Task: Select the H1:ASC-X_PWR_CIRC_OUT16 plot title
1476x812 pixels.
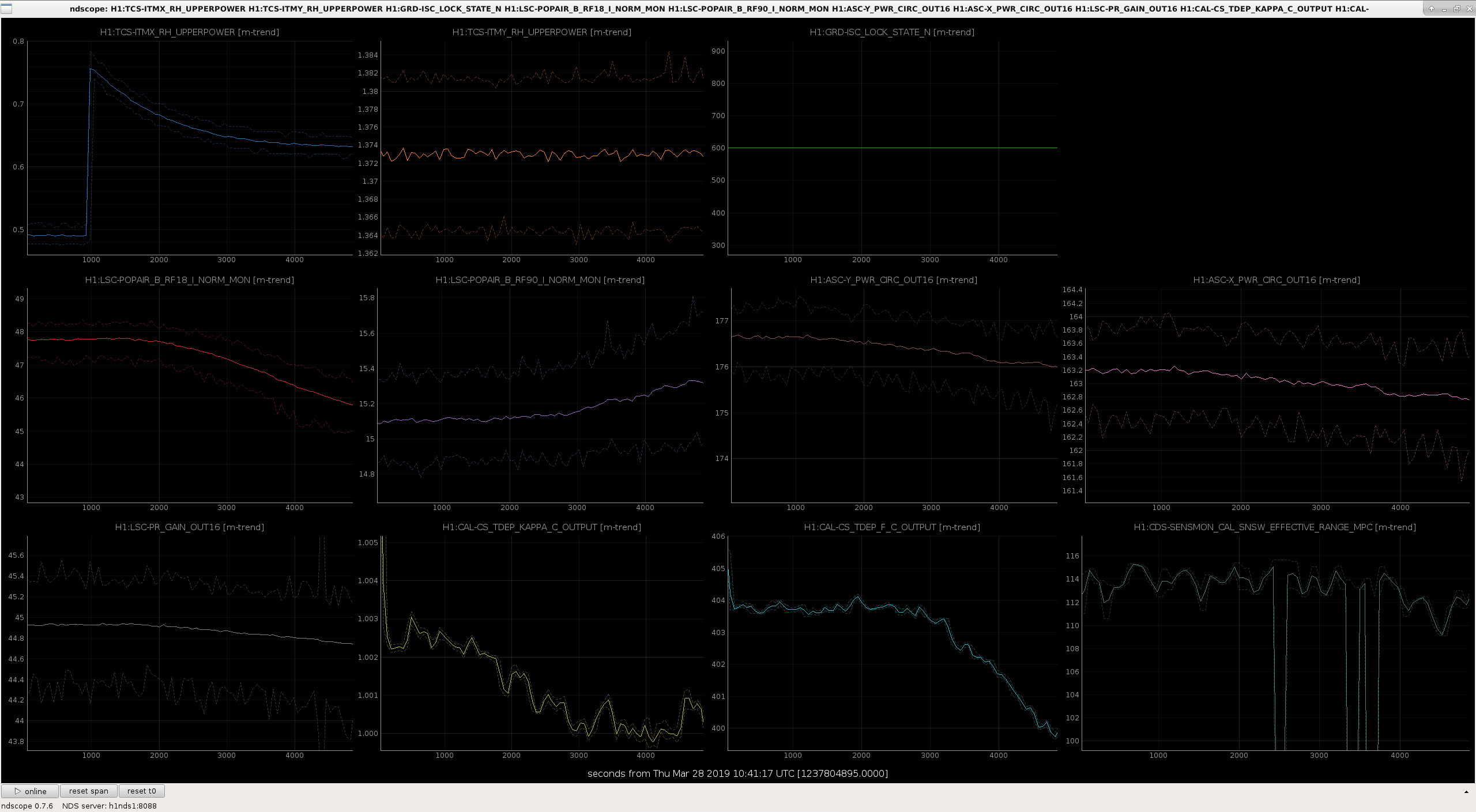Action: [1277, 280]
